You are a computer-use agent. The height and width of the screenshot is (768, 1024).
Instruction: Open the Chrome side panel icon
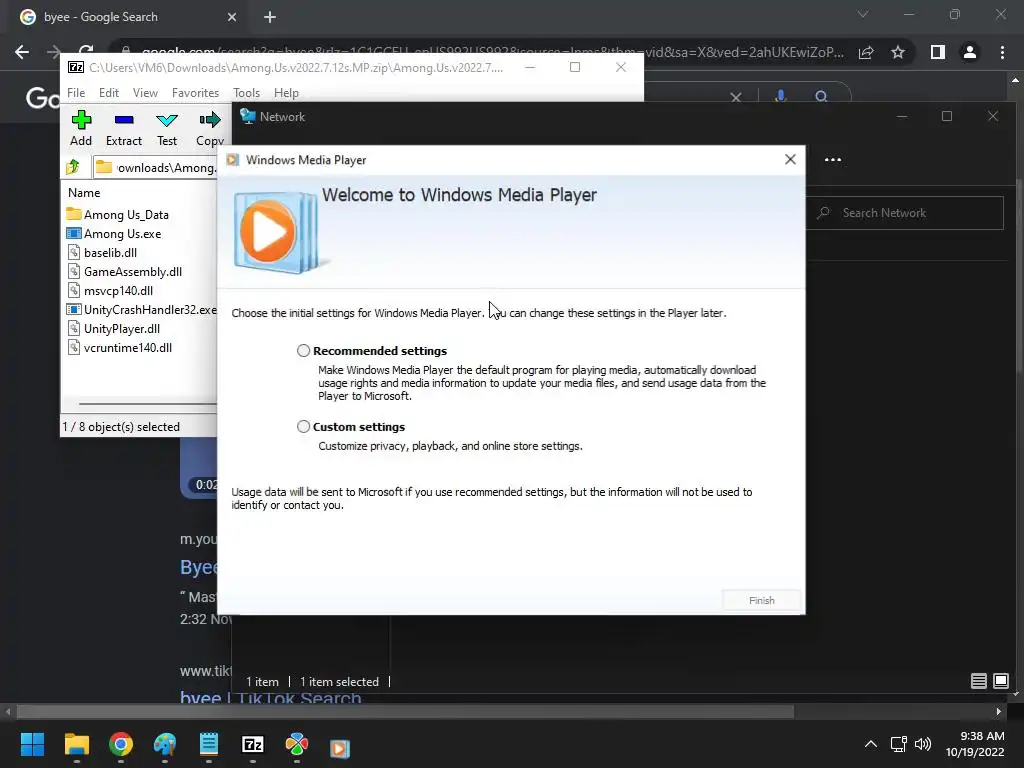pyautogui.click(x=938, y=52)
